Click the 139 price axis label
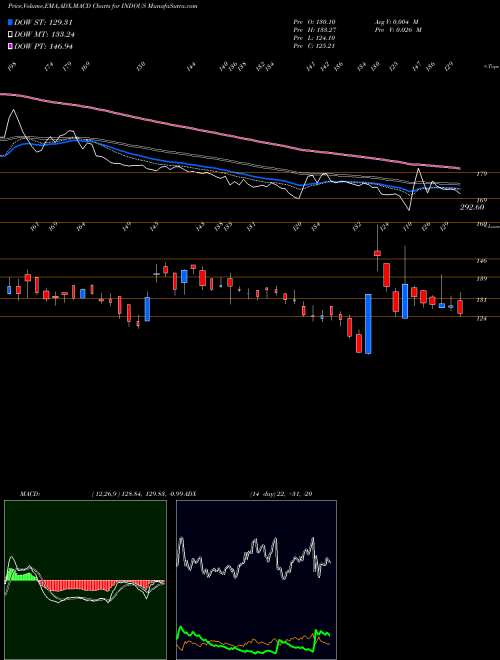The height and width of the screenshot is (660, 500). (482, 279)
